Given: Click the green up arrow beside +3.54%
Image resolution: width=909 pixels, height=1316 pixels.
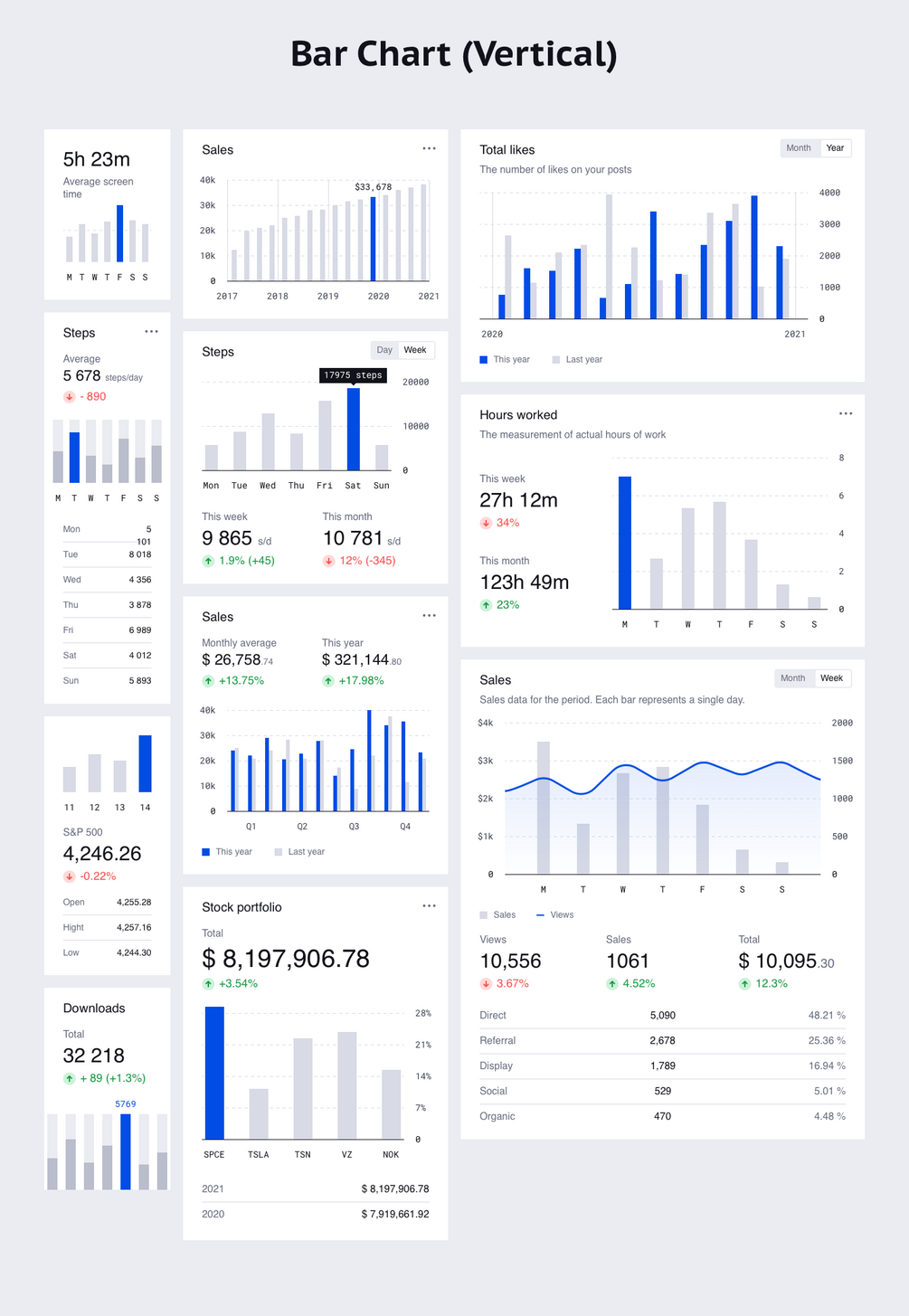Looking at the screenshot, I should [x=208, y=984].
